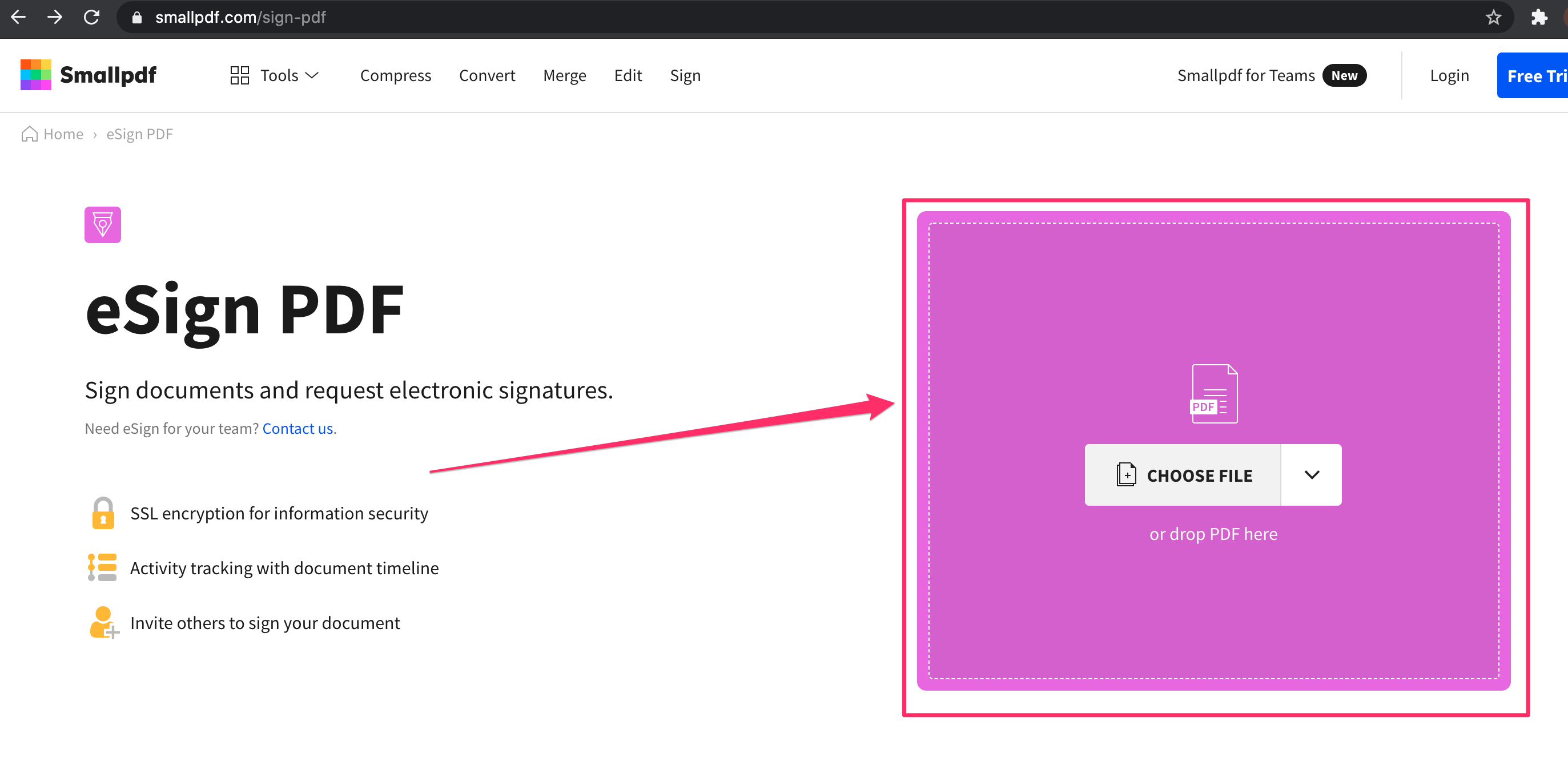Open the browser extensions puzzle icon
This screenshot has width=1568, height=758.
tap(1539, 17)
